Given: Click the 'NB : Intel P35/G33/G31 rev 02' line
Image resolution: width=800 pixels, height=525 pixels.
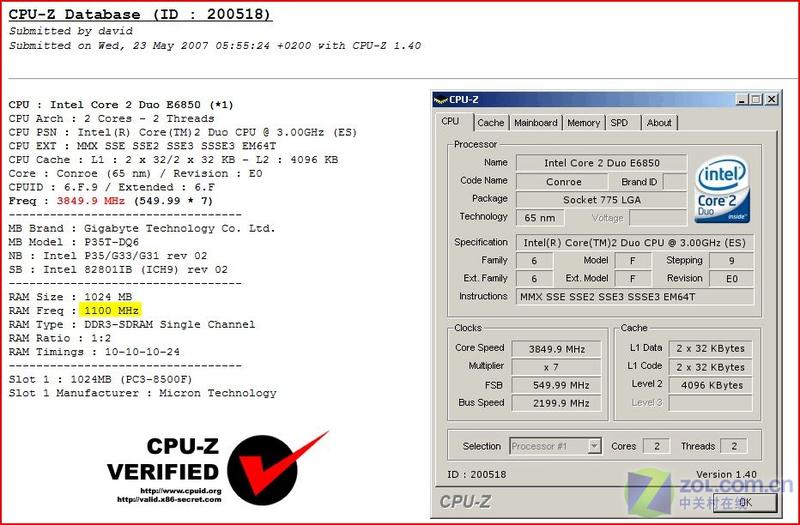Looking at the screenshot, I should (x=108, y=256).
